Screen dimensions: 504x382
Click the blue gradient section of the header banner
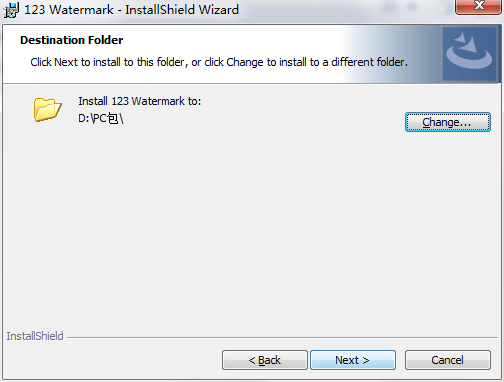coord(393,53)
